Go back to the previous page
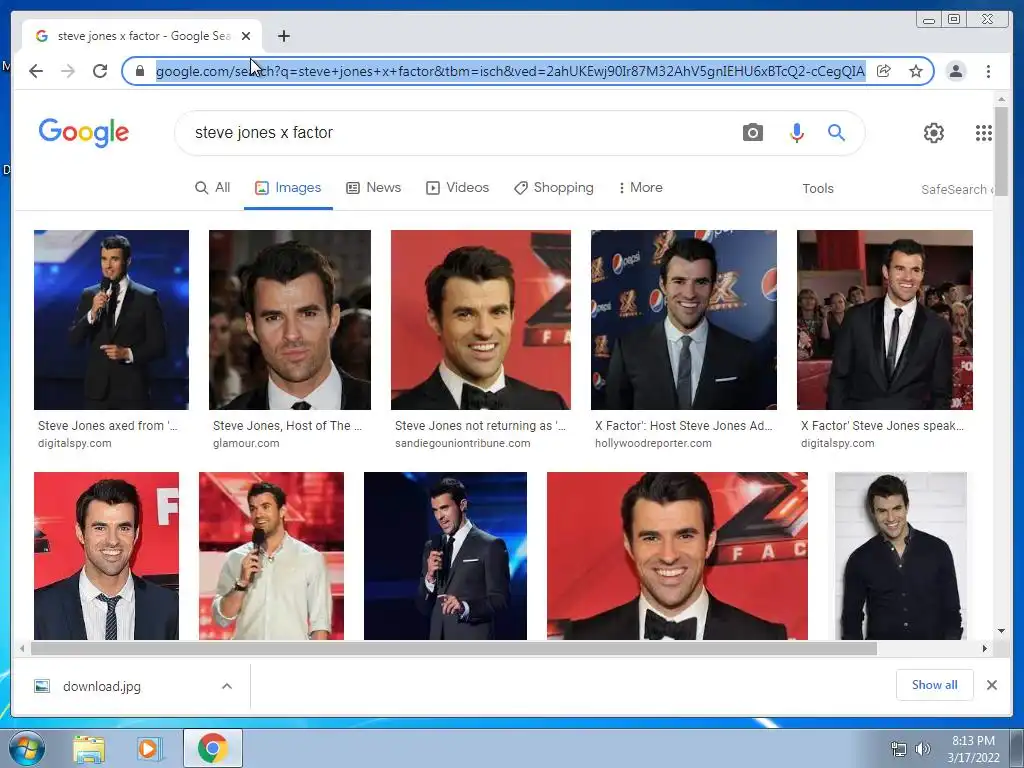This screenshot has width=1024, height=768. click(x=36, y=71)
